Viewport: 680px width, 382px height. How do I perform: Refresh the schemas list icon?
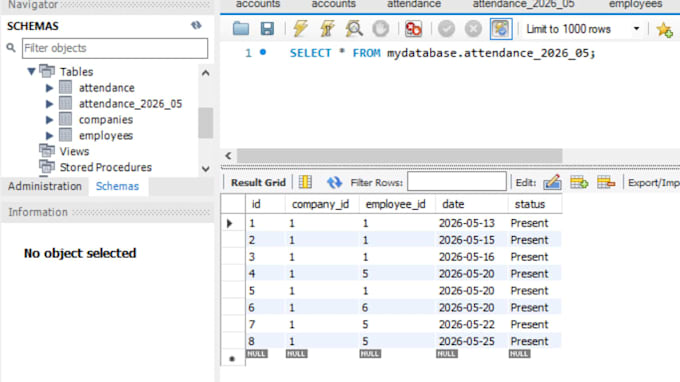click(x=196, y=26)
